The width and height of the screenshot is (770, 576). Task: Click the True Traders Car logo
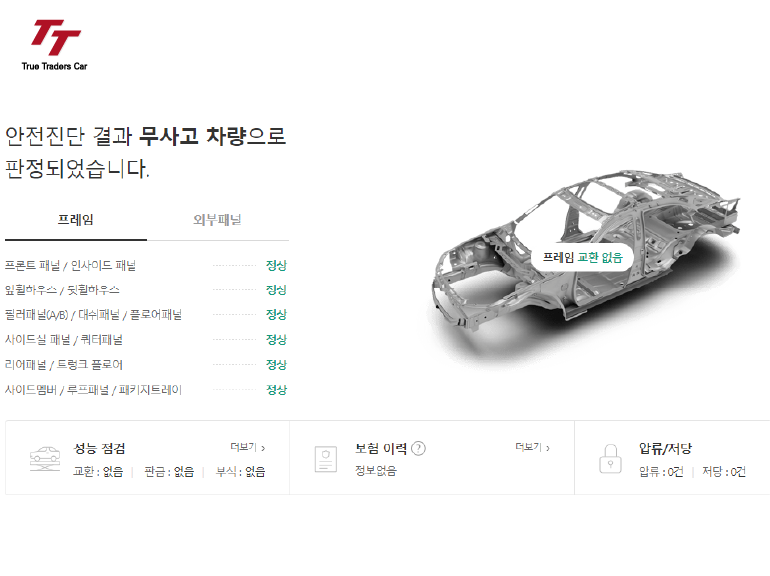pos(55,45)
